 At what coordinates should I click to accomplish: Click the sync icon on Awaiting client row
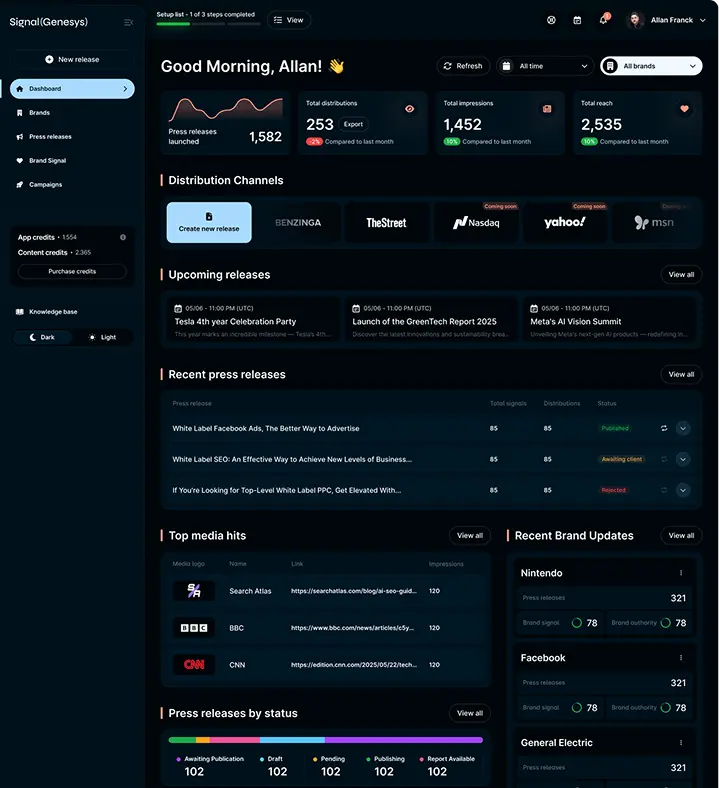[x=664, y=459]
